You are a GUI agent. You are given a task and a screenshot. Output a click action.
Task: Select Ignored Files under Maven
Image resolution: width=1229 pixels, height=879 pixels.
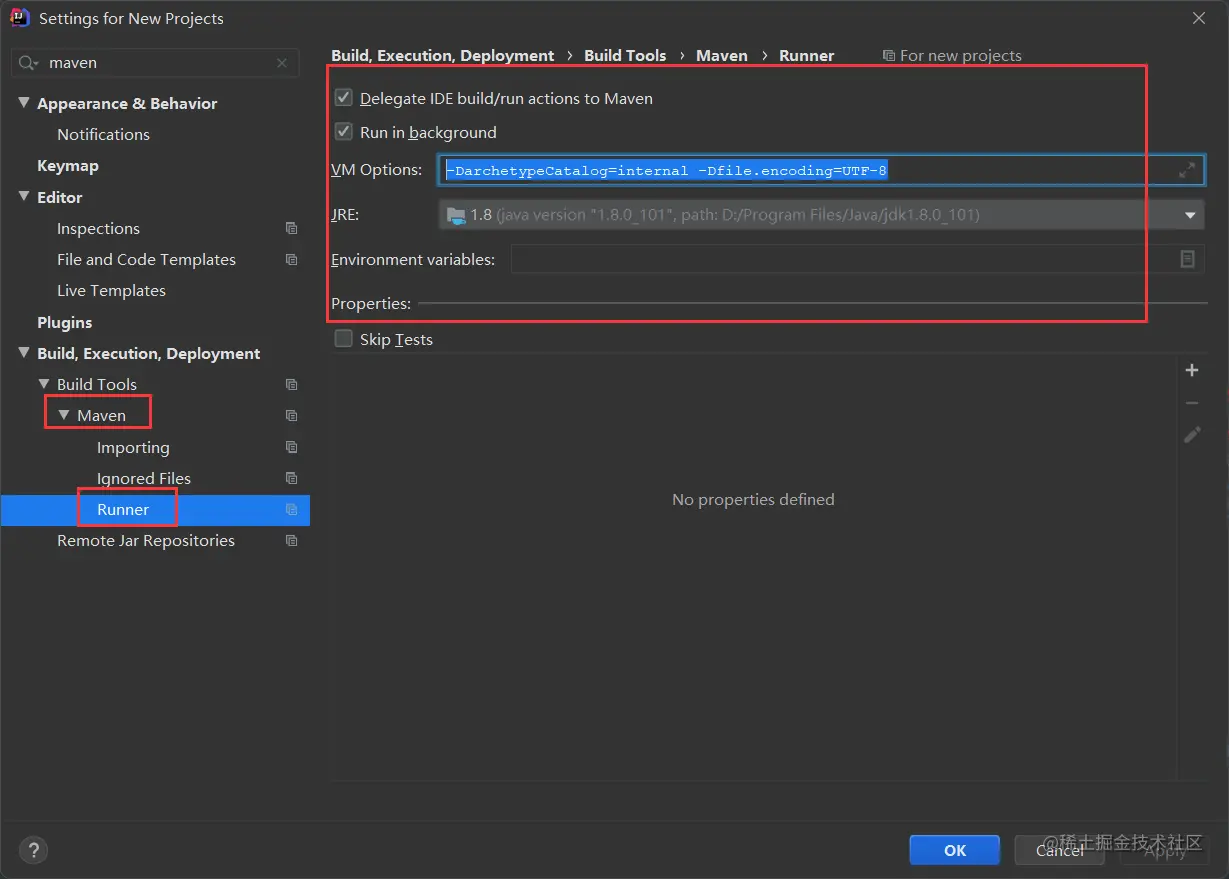[144, 479]
